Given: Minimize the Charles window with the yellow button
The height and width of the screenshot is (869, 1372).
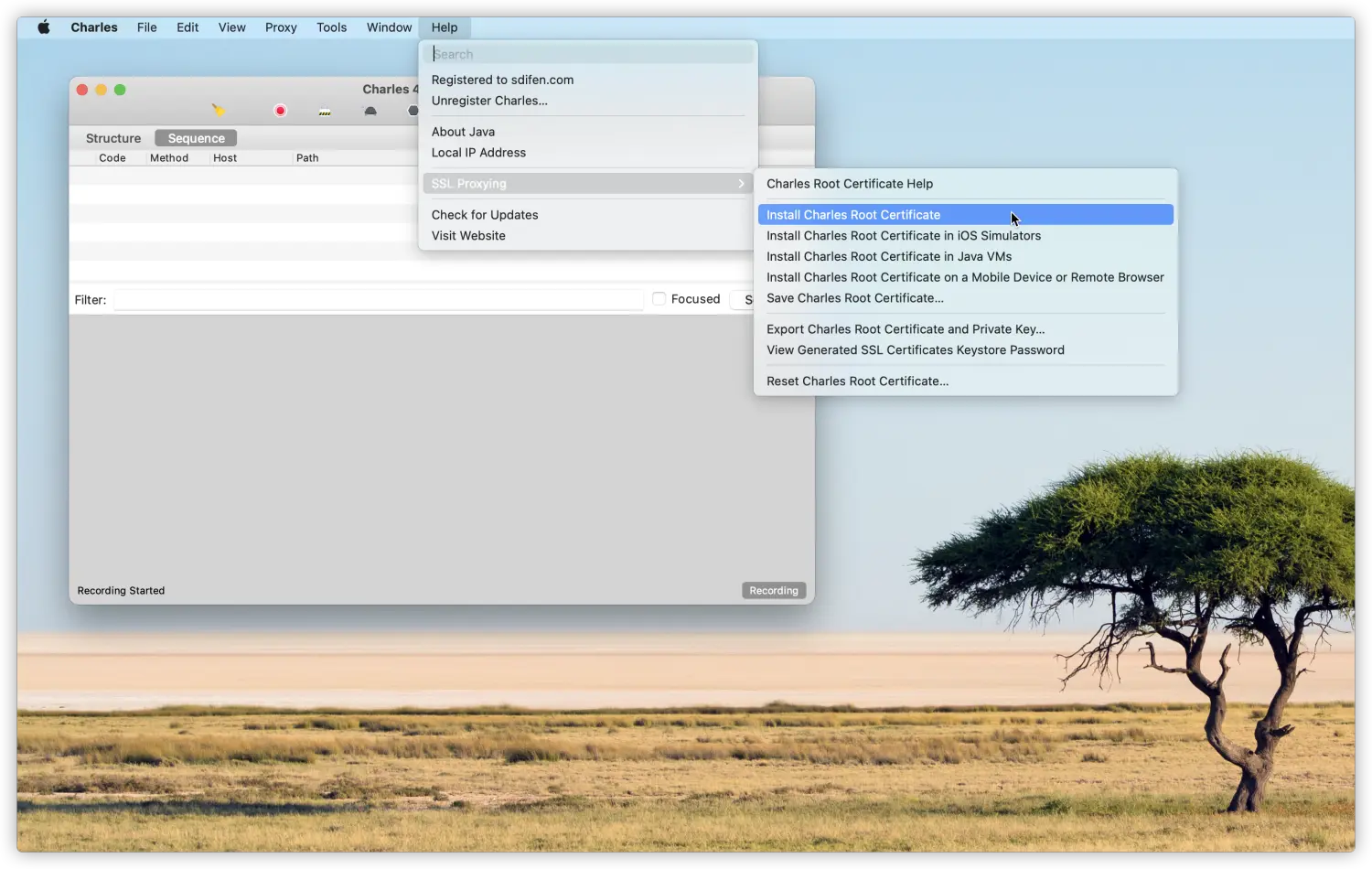Looking at the screenshot, I should tap(101, 90).
